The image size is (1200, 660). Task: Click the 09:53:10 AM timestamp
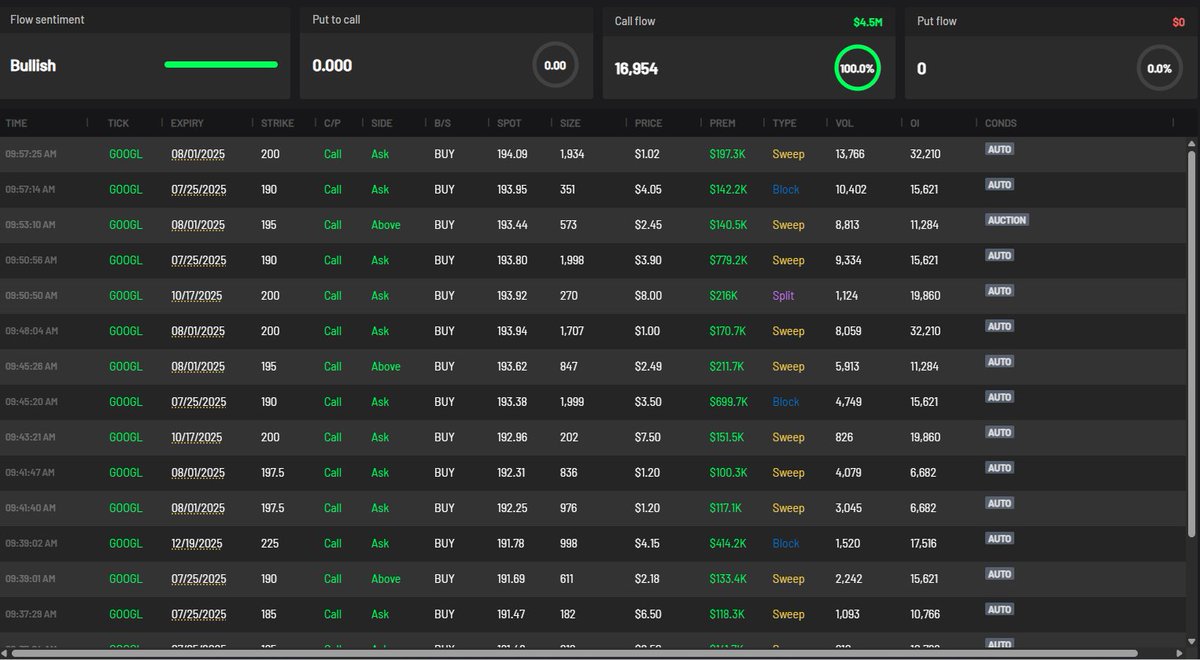(31, 225)
